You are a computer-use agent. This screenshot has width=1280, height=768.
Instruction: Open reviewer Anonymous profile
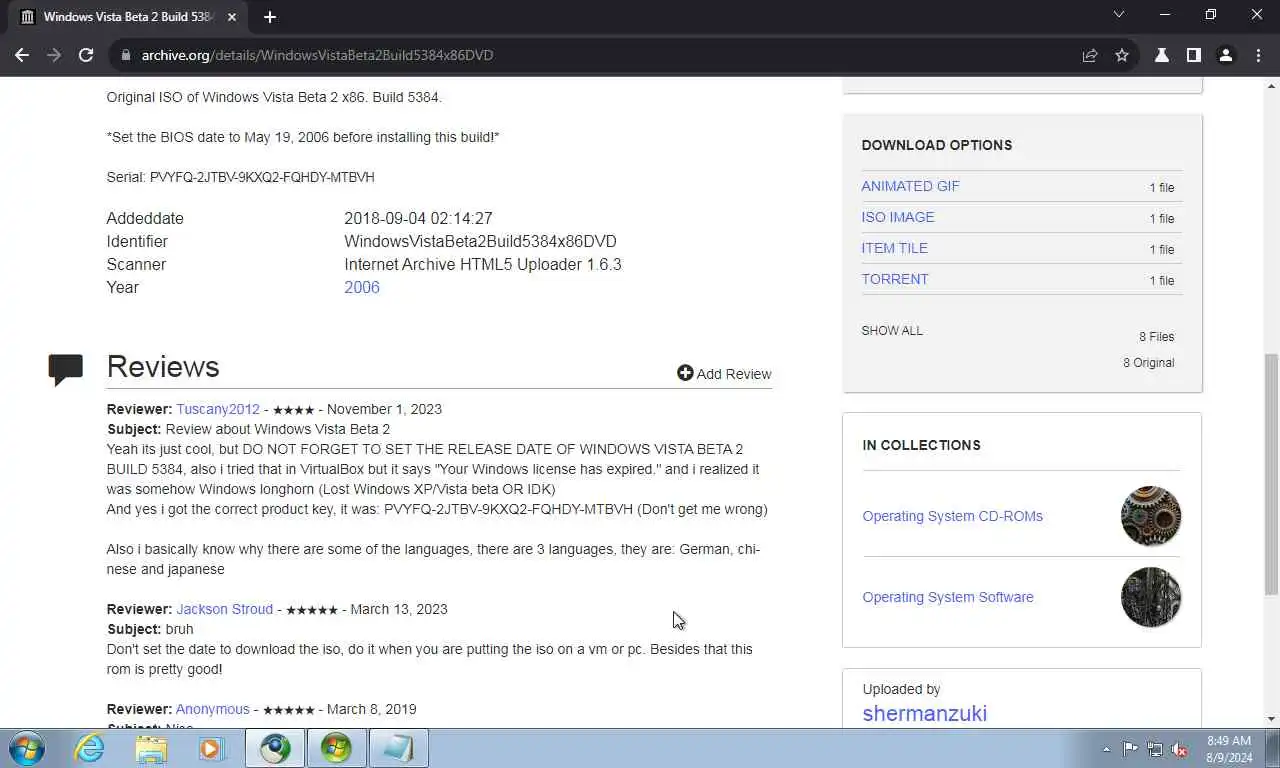213,709
